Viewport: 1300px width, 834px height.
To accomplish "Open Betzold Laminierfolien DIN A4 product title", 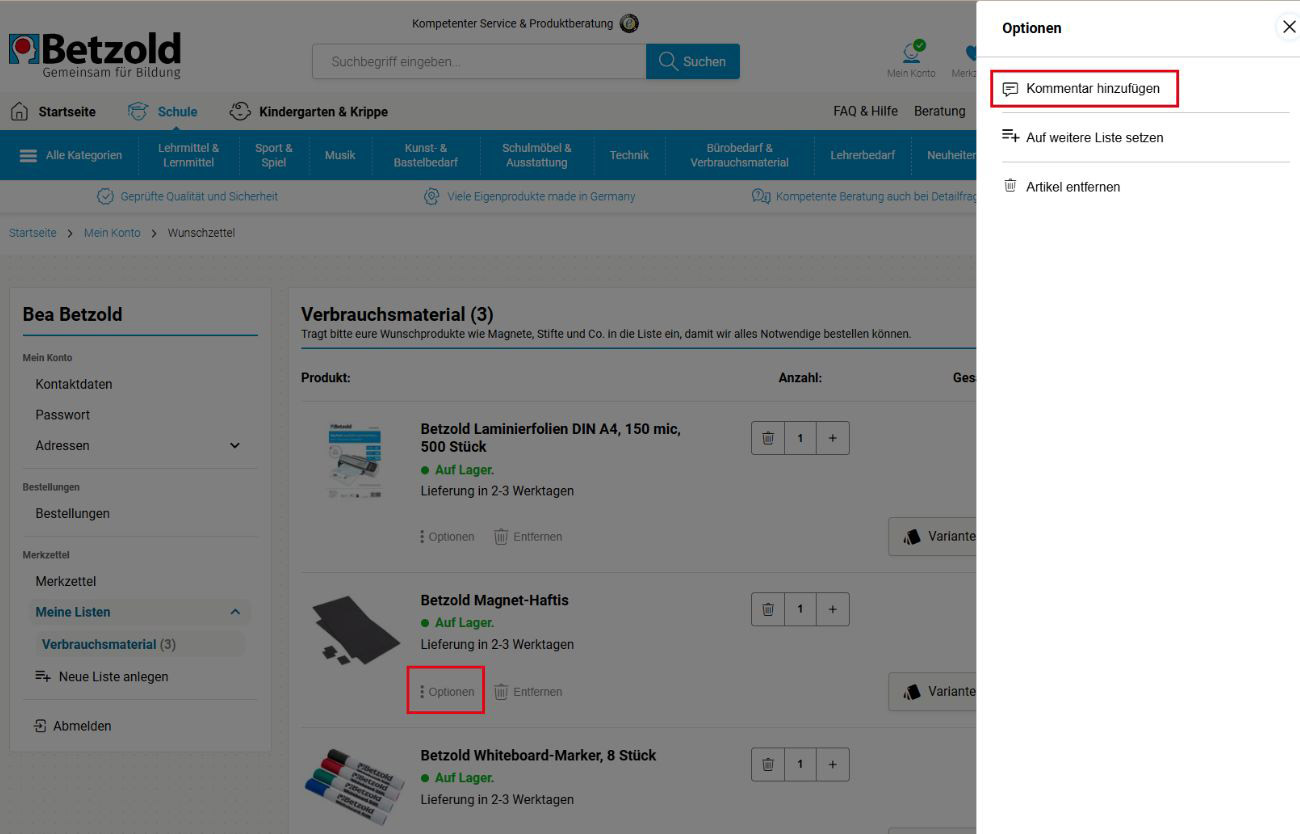I will pos(550,437).
